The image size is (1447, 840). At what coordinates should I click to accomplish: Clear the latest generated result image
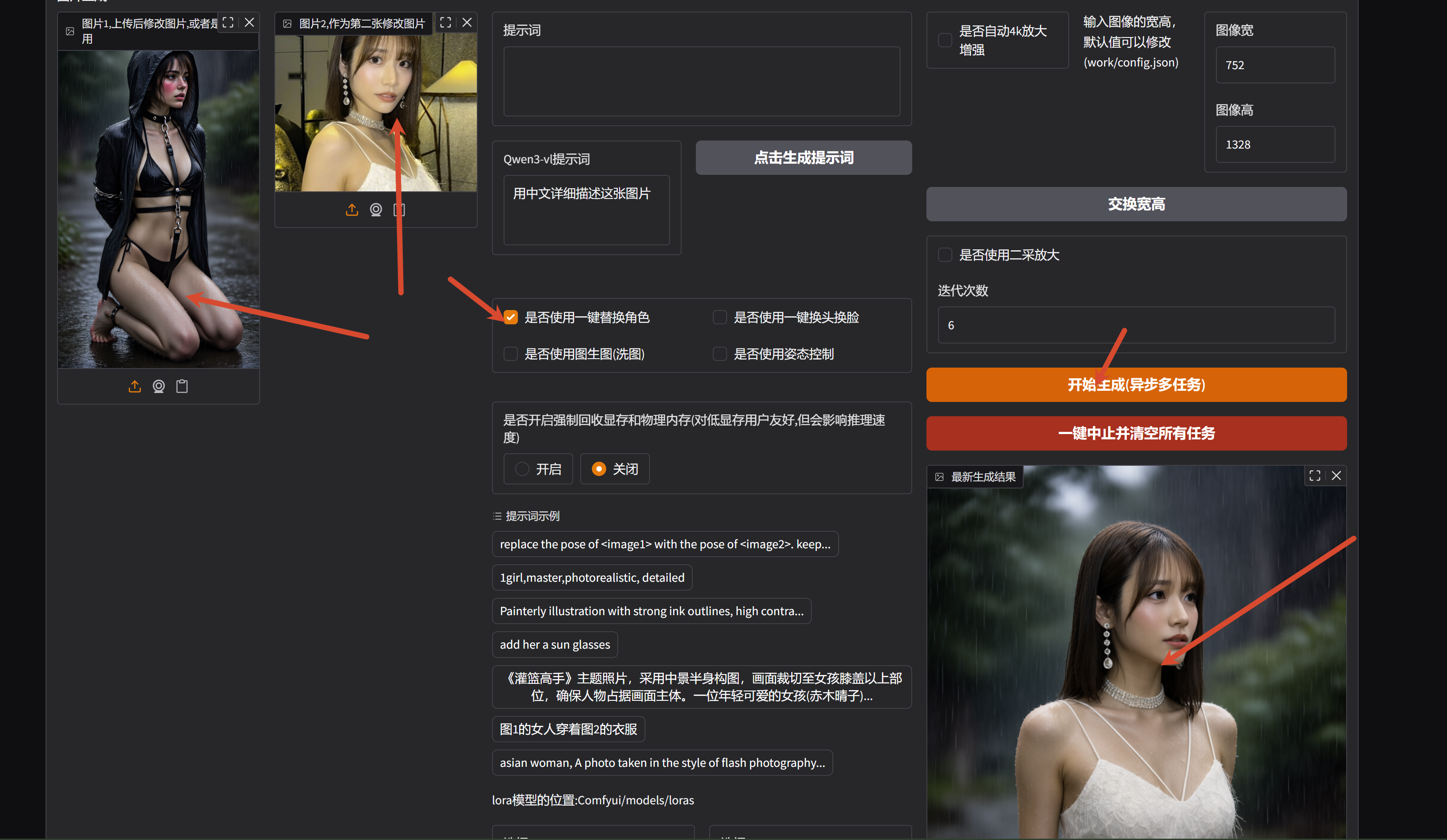(1336, 476)
